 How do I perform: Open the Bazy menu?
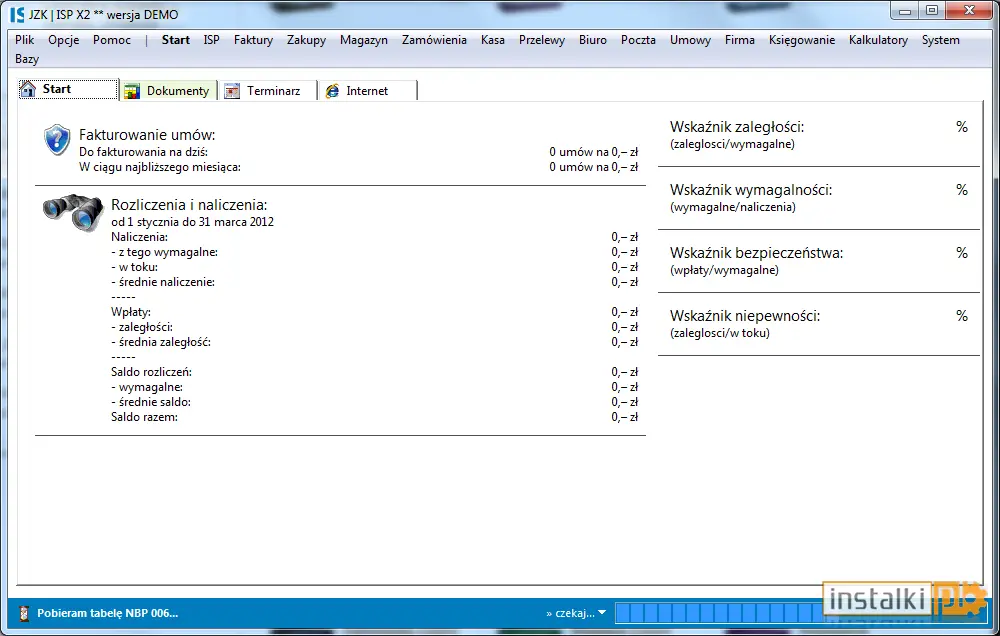pyautogui.click(x=27, y=59)
